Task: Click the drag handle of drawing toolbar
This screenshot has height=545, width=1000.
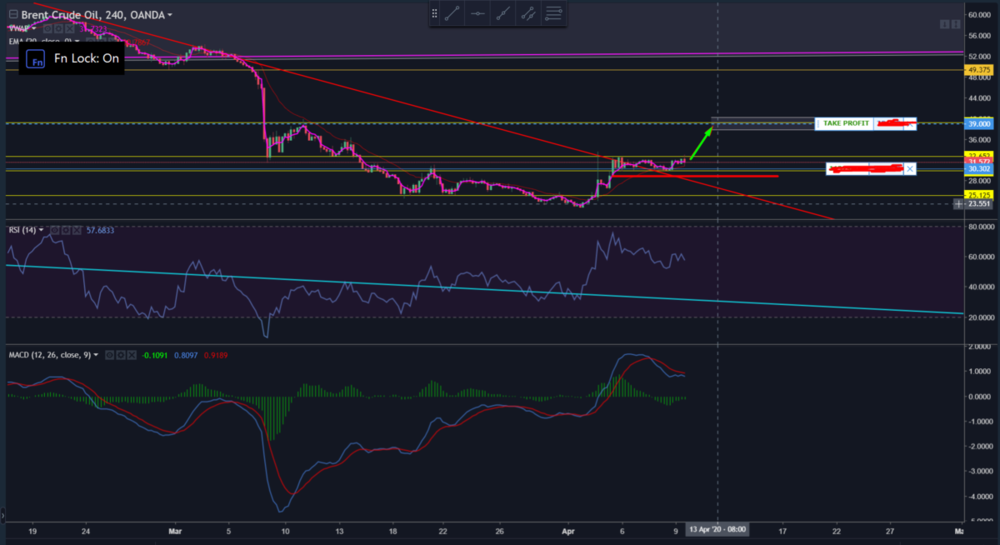Action: pos(434,13)
